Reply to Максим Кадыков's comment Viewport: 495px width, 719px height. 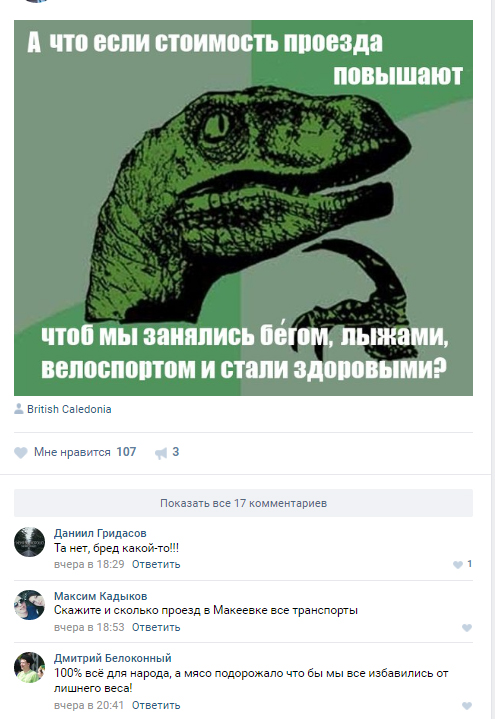click(156, 627)
